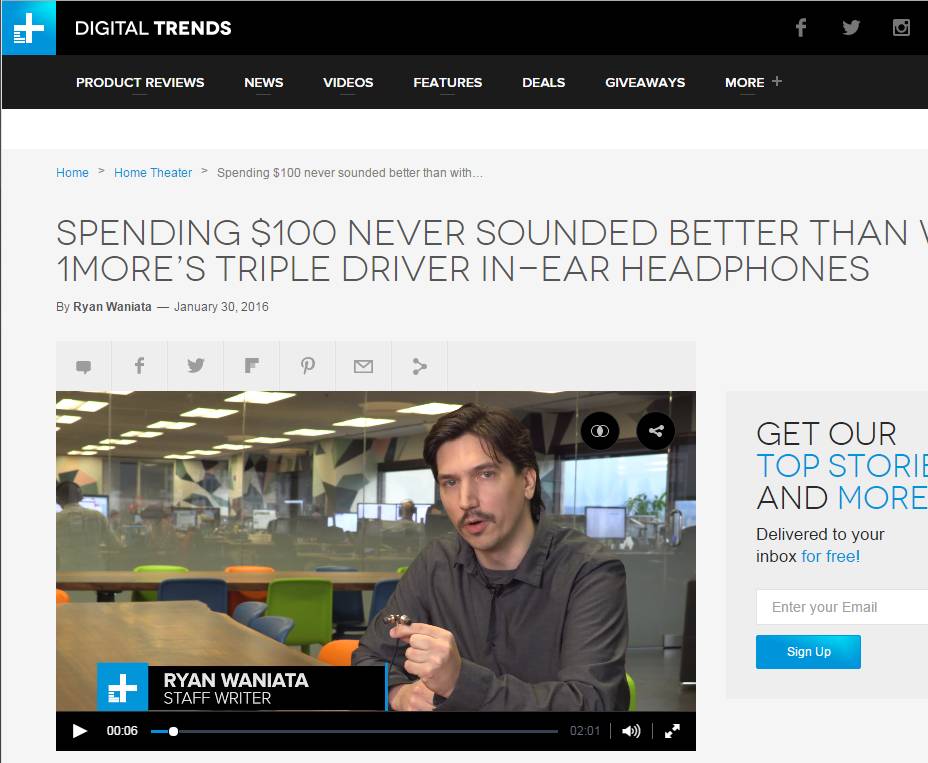
Task: Open Digital Trends Facebook page icon in header
Action: (801, 27)
